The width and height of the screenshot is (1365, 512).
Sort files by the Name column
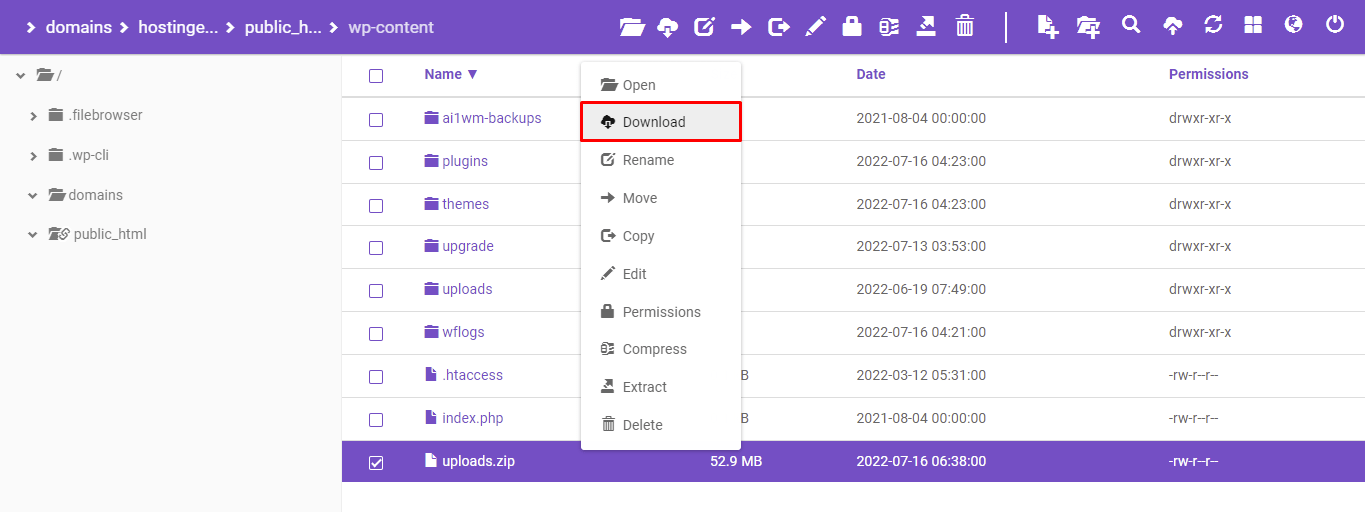click(x=451, y=74)
